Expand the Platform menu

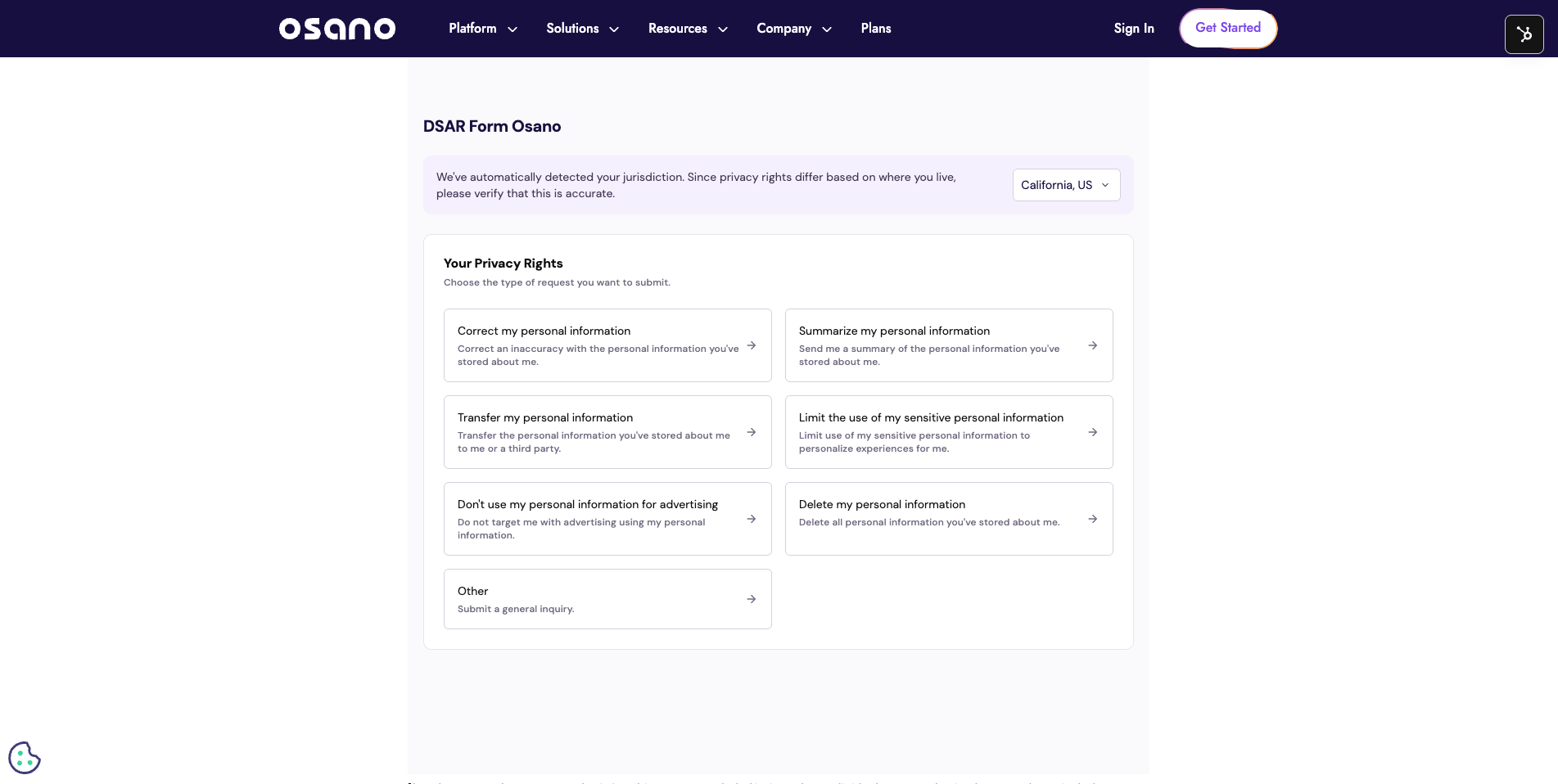pos(483,29)
